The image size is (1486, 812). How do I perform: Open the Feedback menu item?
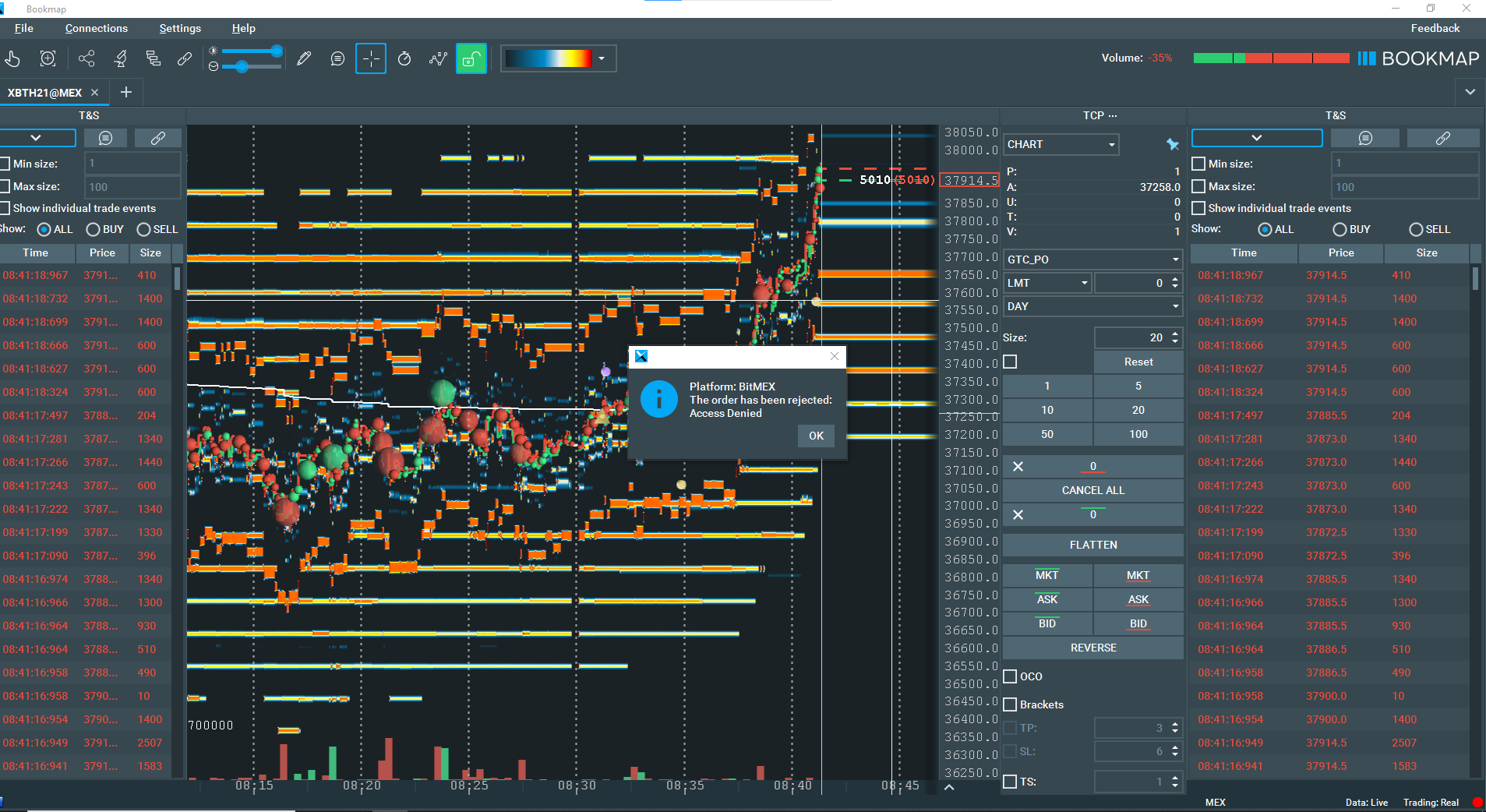1435,28
